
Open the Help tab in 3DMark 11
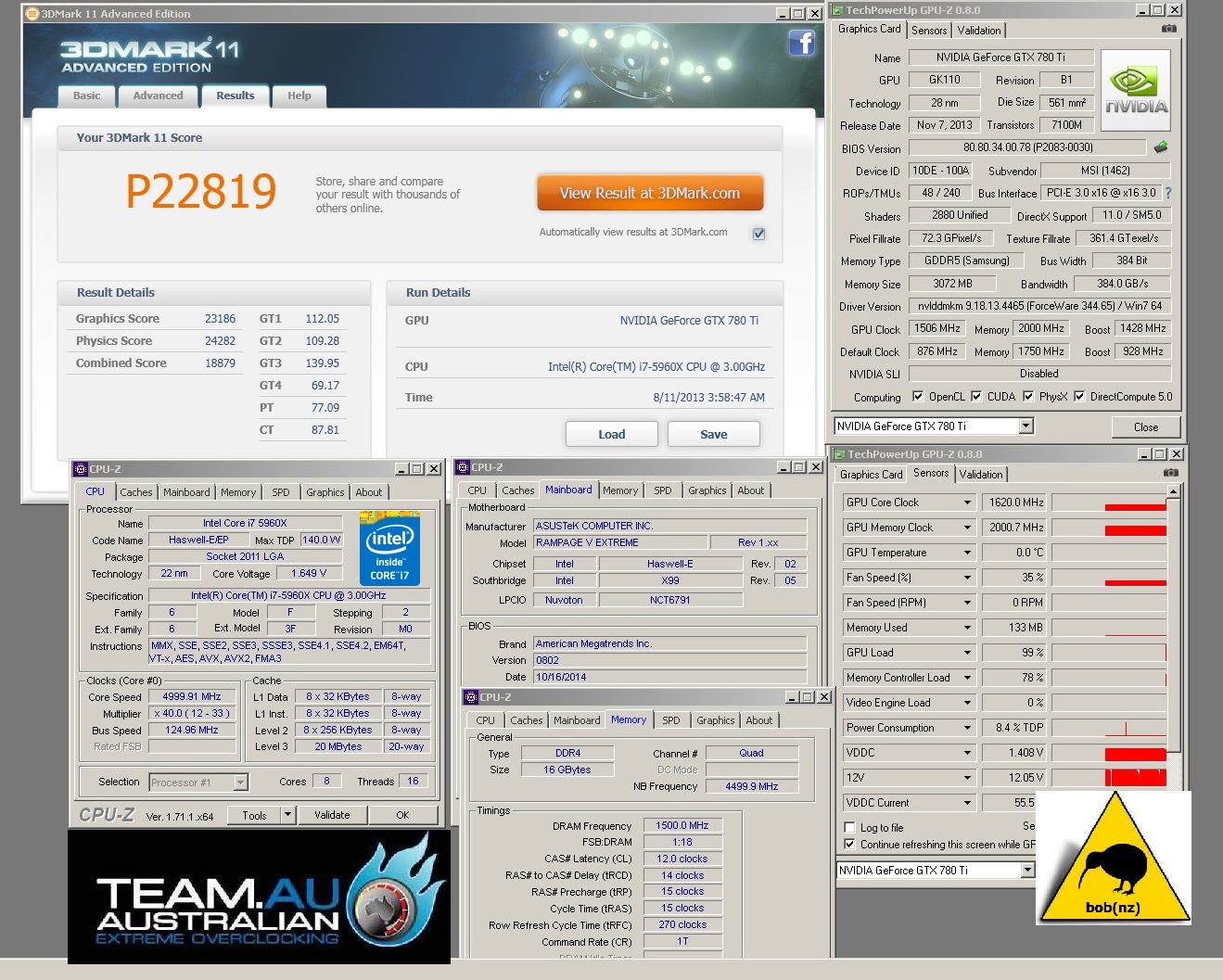(x=299, y=95)
